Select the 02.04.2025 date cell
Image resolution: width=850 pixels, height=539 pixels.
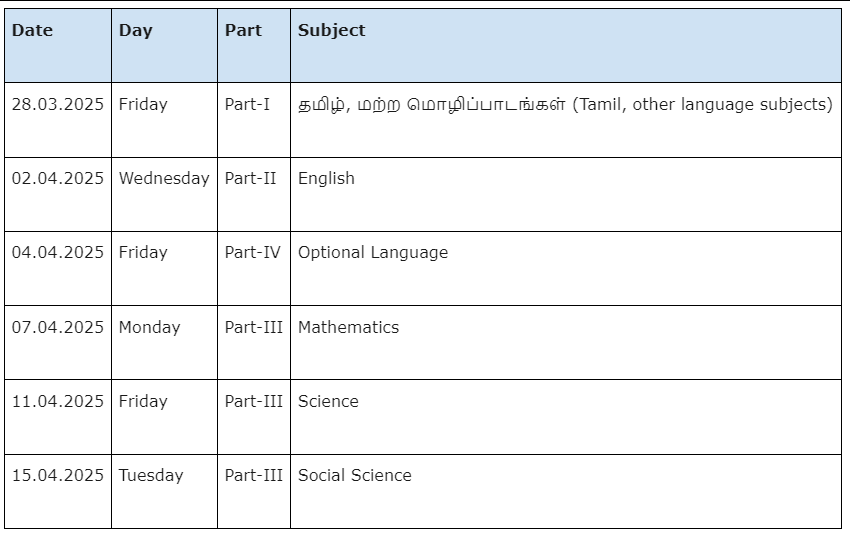click(x=58, y=195)
